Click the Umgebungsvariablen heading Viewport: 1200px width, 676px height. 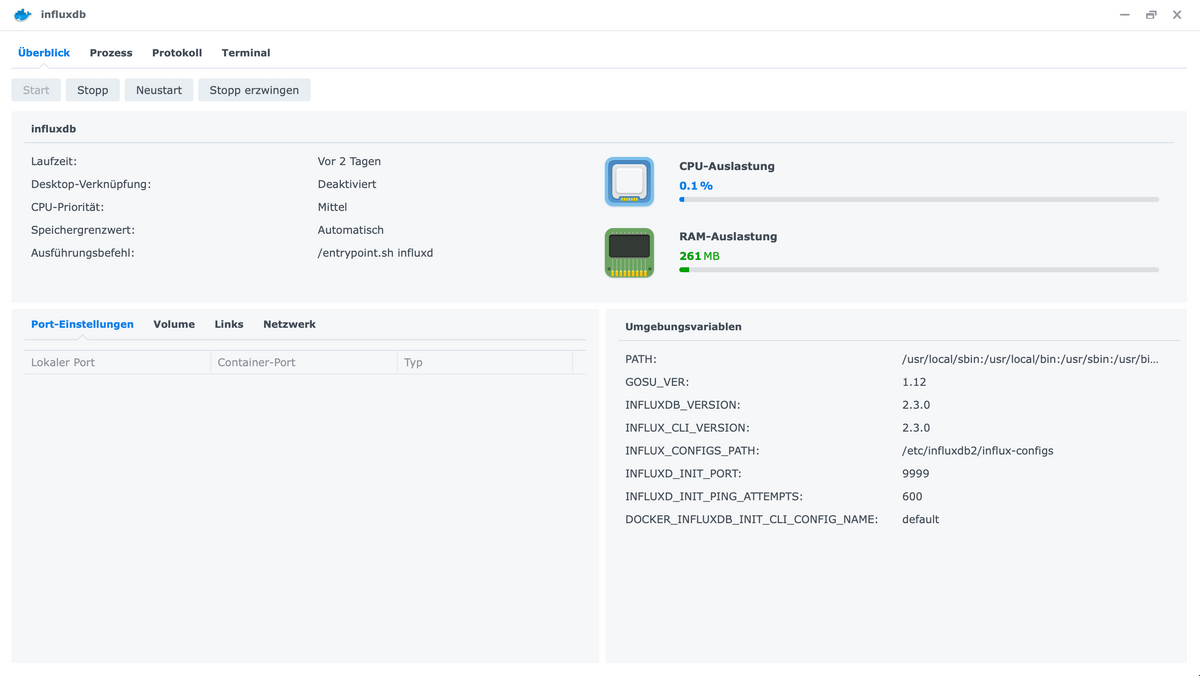coord(683,327)
